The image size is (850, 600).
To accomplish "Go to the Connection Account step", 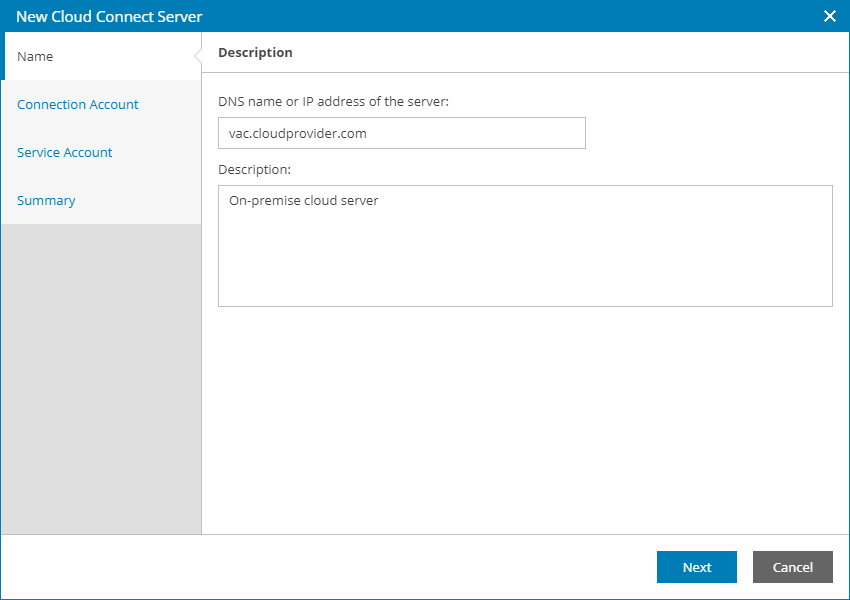I will pos(78,104).
